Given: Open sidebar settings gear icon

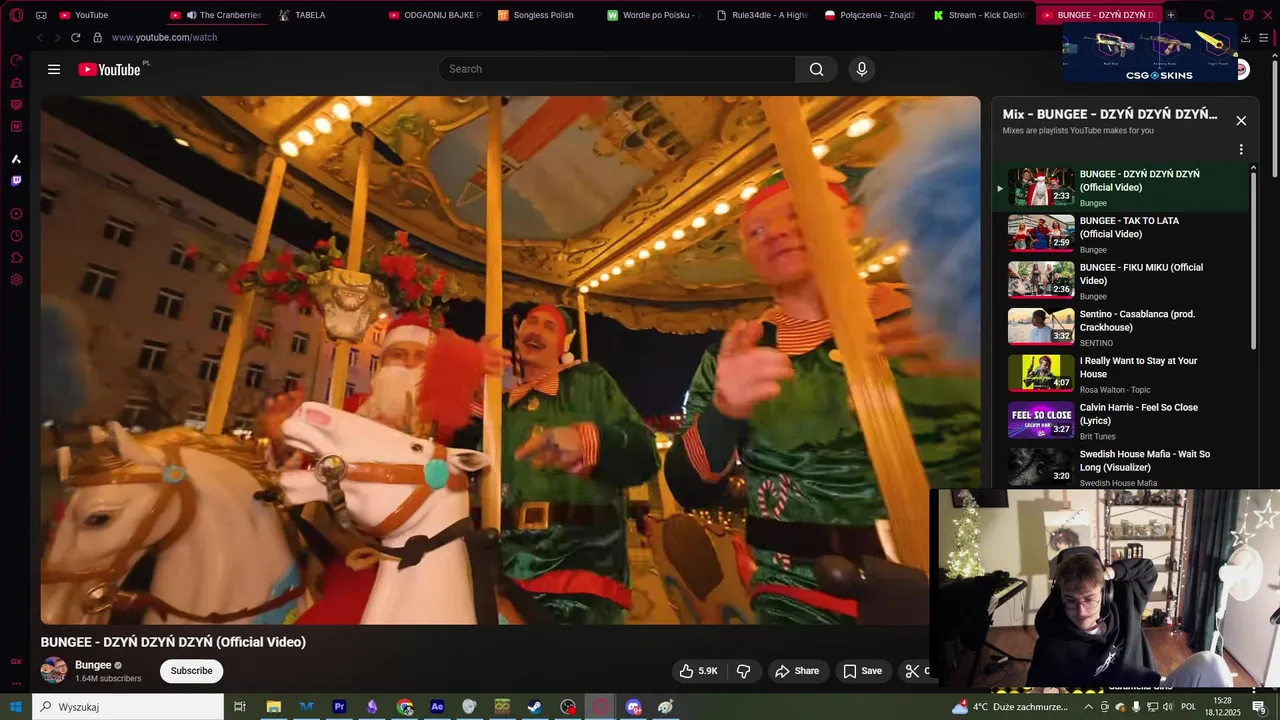Looking at the screenshot, I should (16, 280).
